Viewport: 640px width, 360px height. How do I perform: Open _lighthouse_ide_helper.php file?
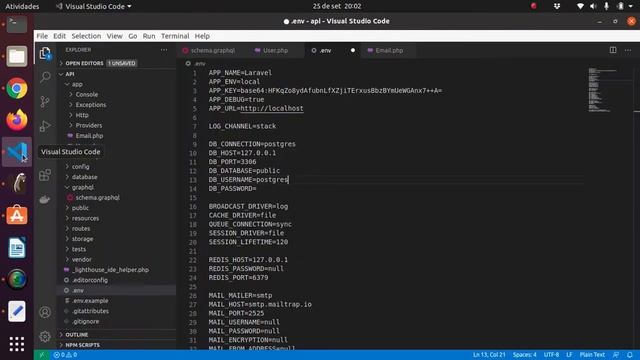pos(110,270)
